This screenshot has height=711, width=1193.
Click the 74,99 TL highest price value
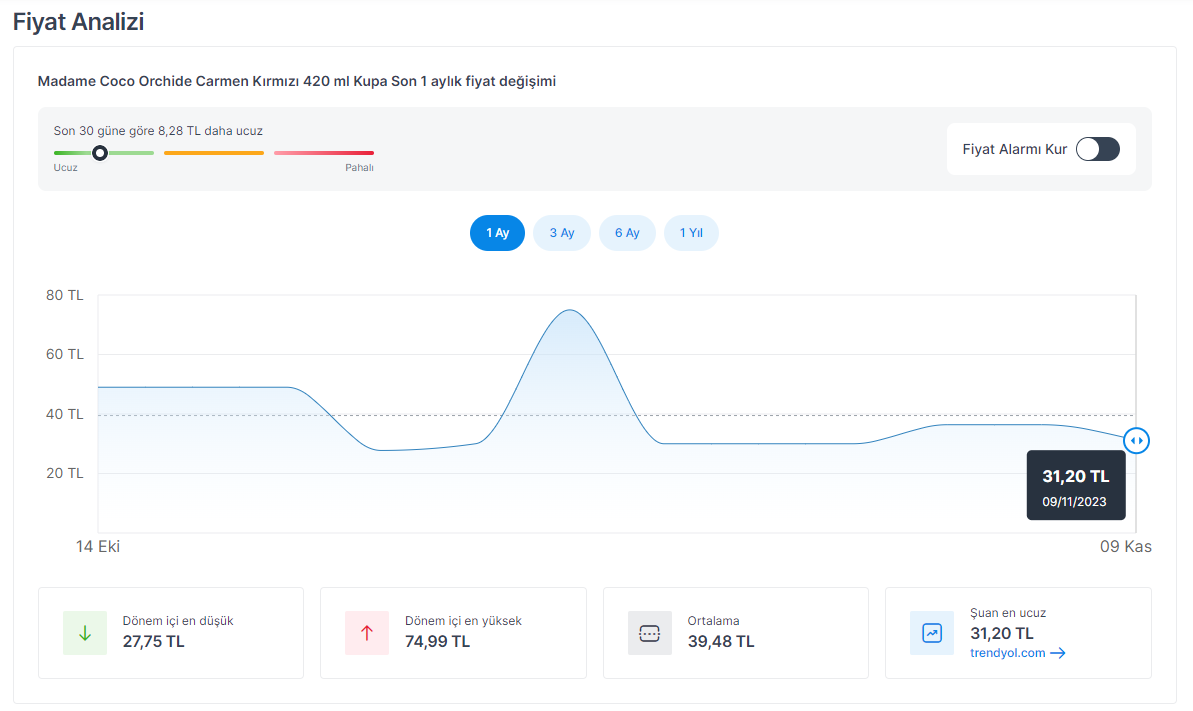(437, 642)
